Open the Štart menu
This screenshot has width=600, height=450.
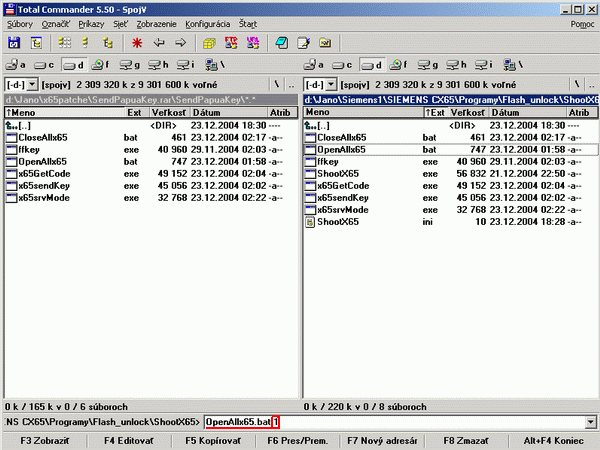[248, 24]
